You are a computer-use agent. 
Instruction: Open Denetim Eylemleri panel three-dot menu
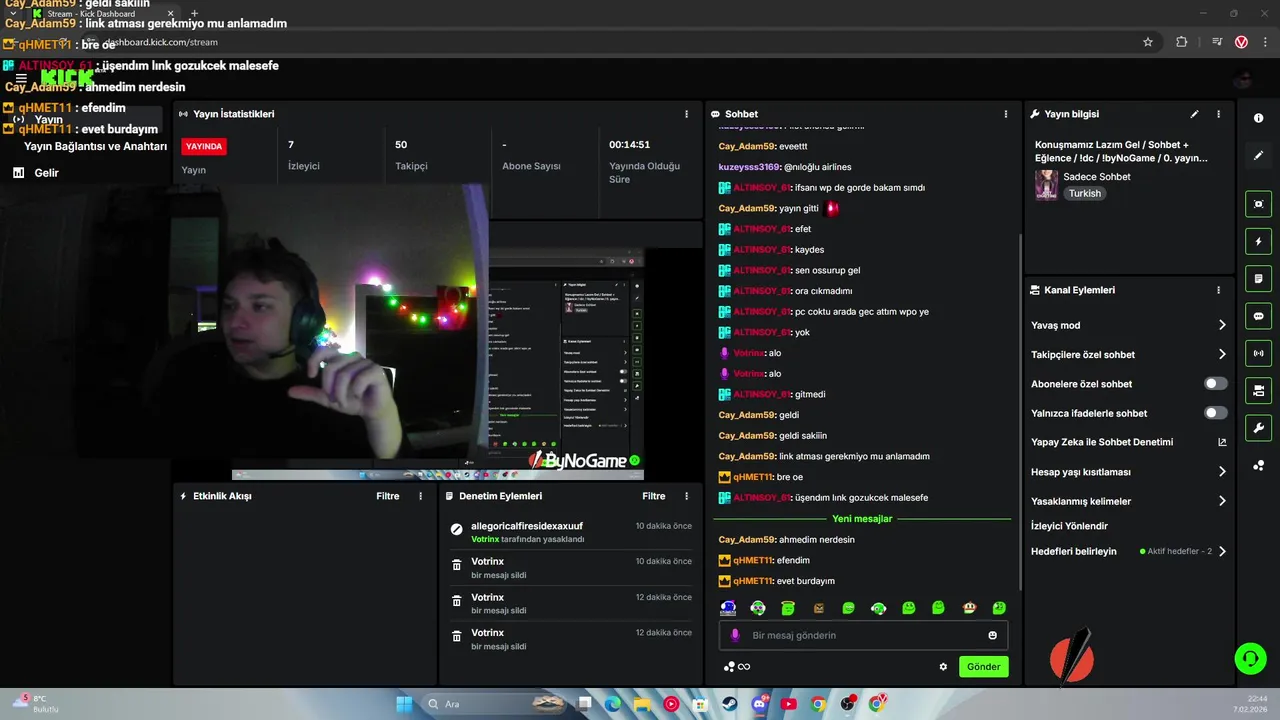point(686,496)
